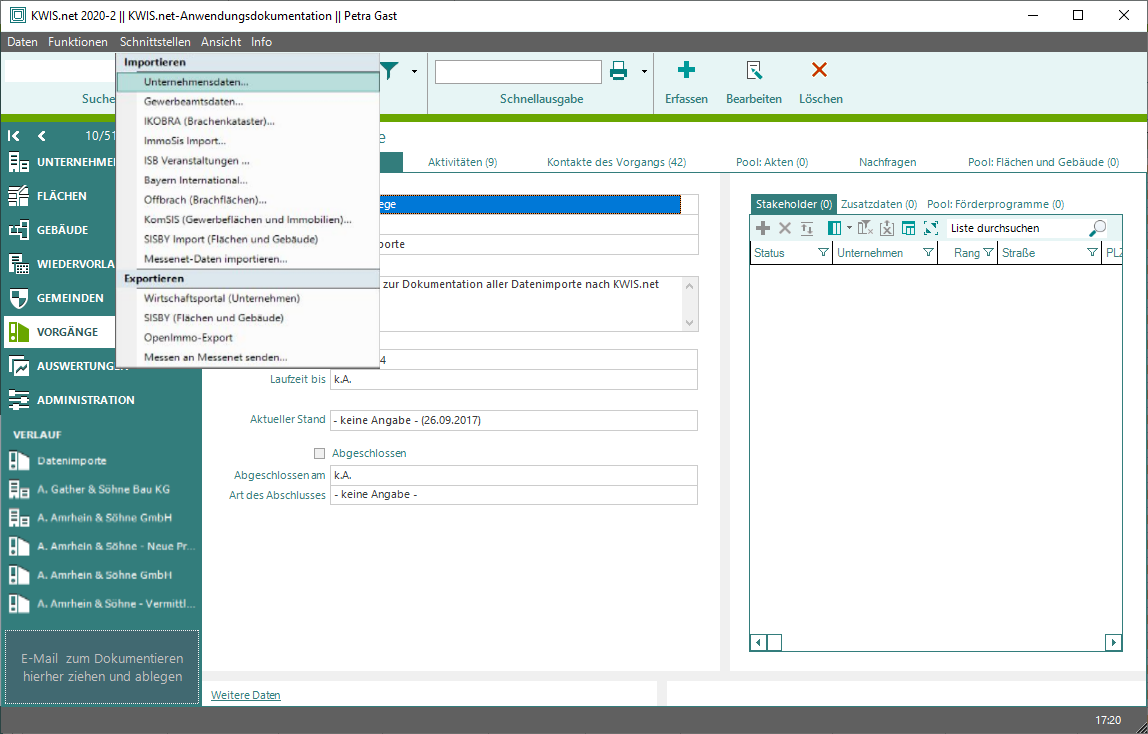Screen dimensions: 1148x734
Task: Click the green filter funnel icon
Action: 390,71
